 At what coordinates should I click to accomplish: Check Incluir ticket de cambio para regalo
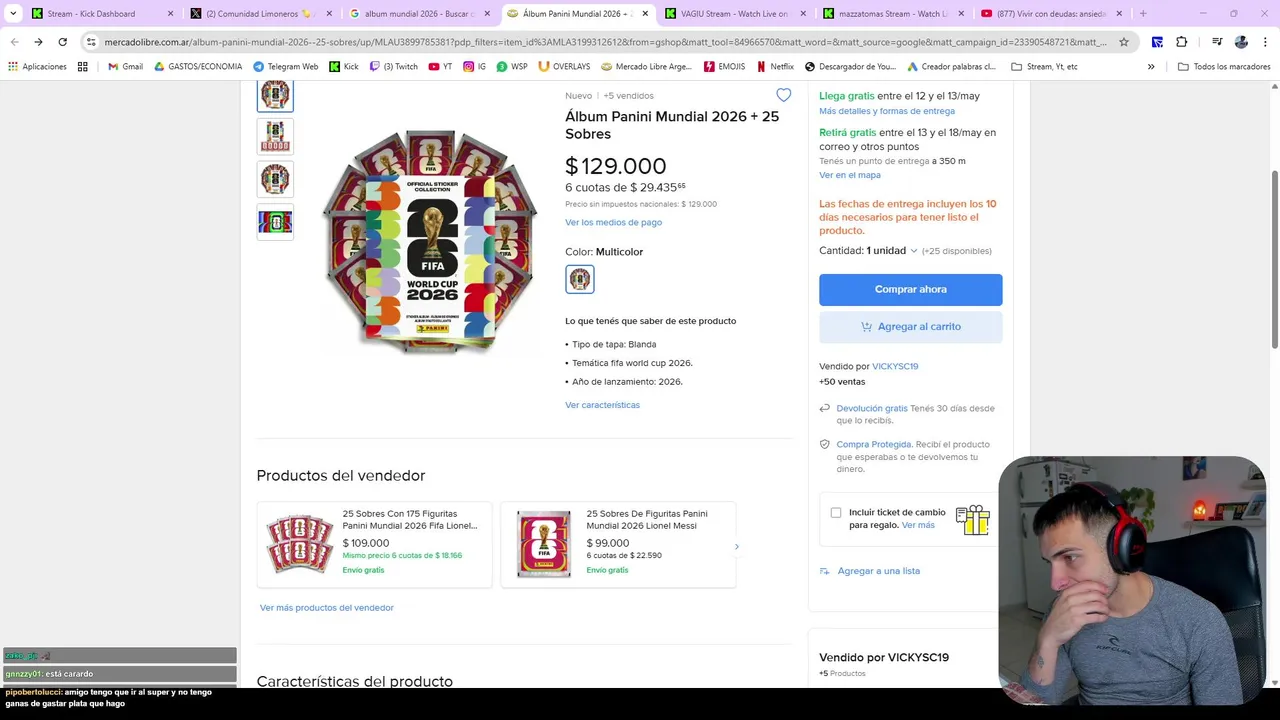836,513
